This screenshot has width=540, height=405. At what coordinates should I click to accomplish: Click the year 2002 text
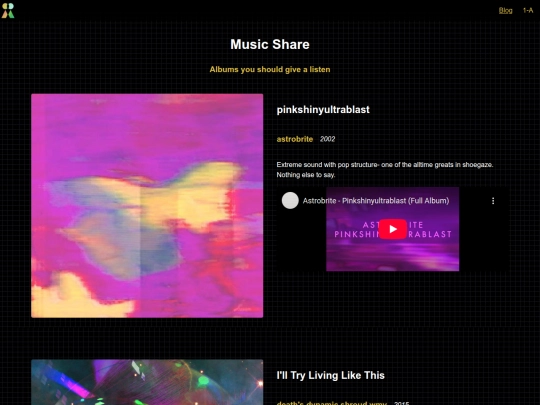(x=327, y=139)
